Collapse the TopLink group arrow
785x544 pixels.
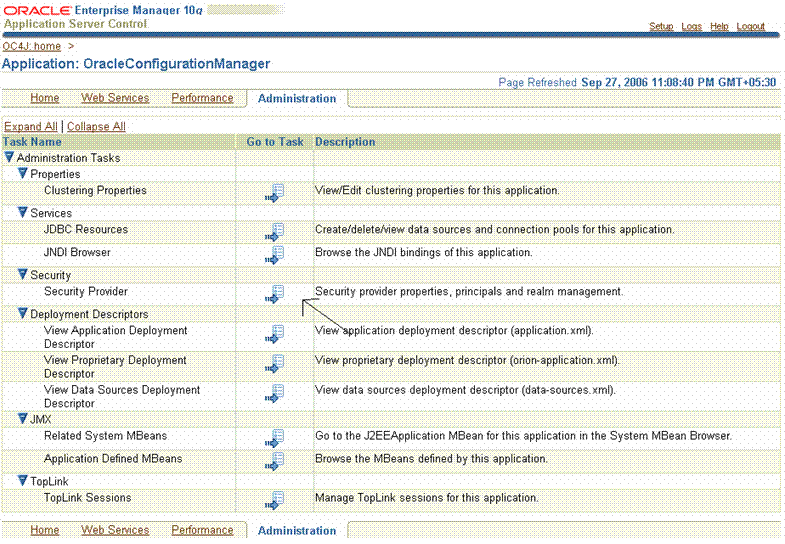(23, 480)
